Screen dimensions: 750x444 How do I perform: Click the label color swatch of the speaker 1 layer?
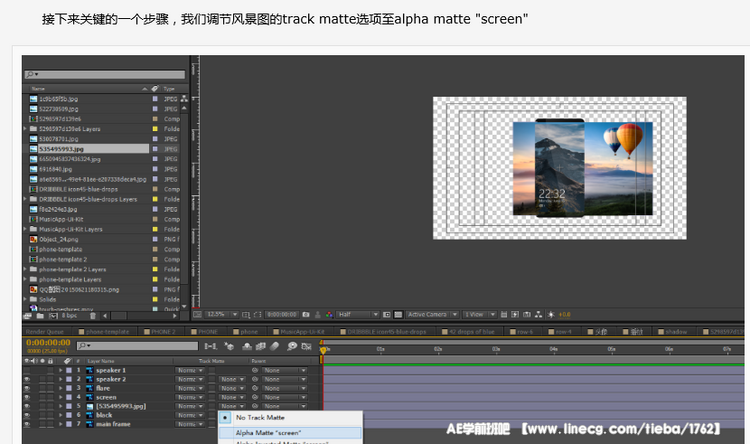click(69, 370)
